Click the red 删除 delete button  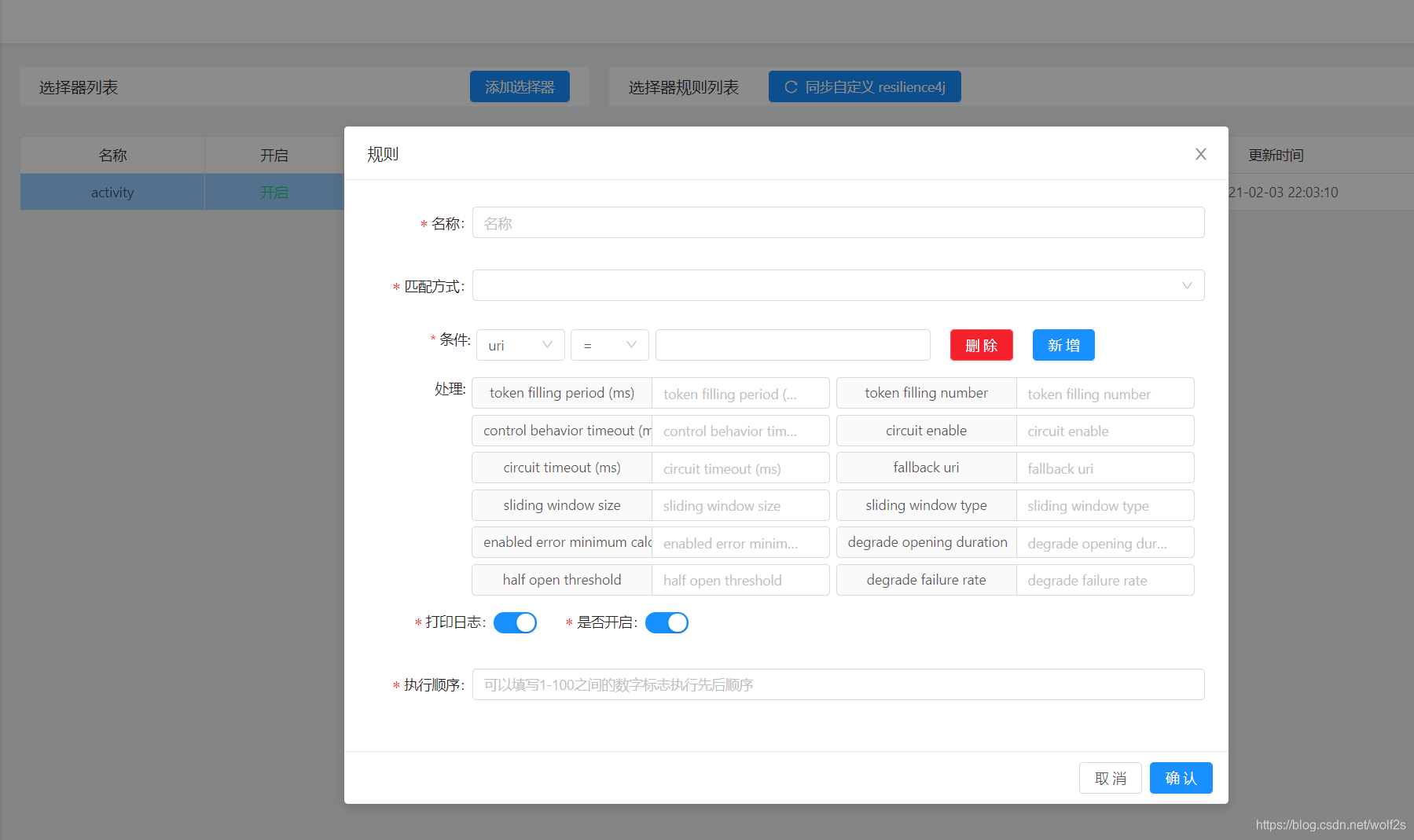[981, 345]
